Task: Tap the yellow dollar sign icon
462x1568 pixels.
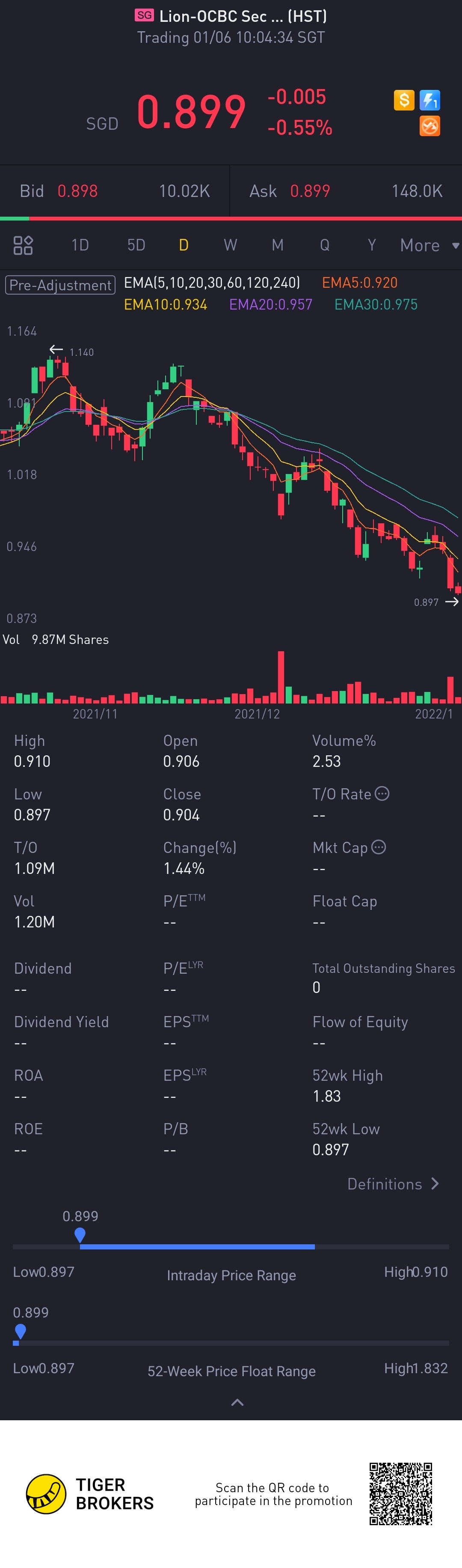Action: 404,100
